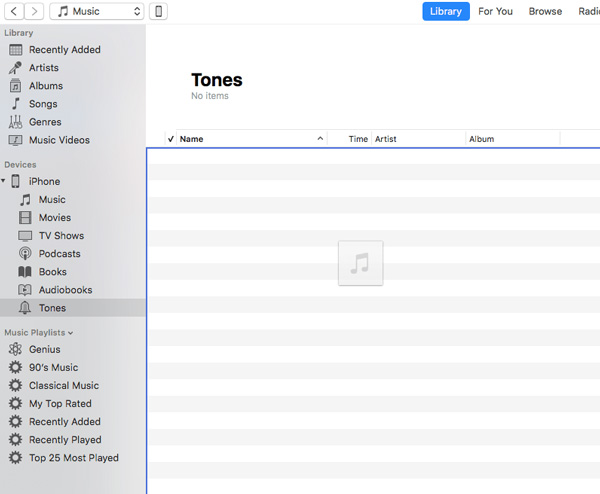Switch to the For You tab
The width and height of the screenshot is (600, 494).
495,12
